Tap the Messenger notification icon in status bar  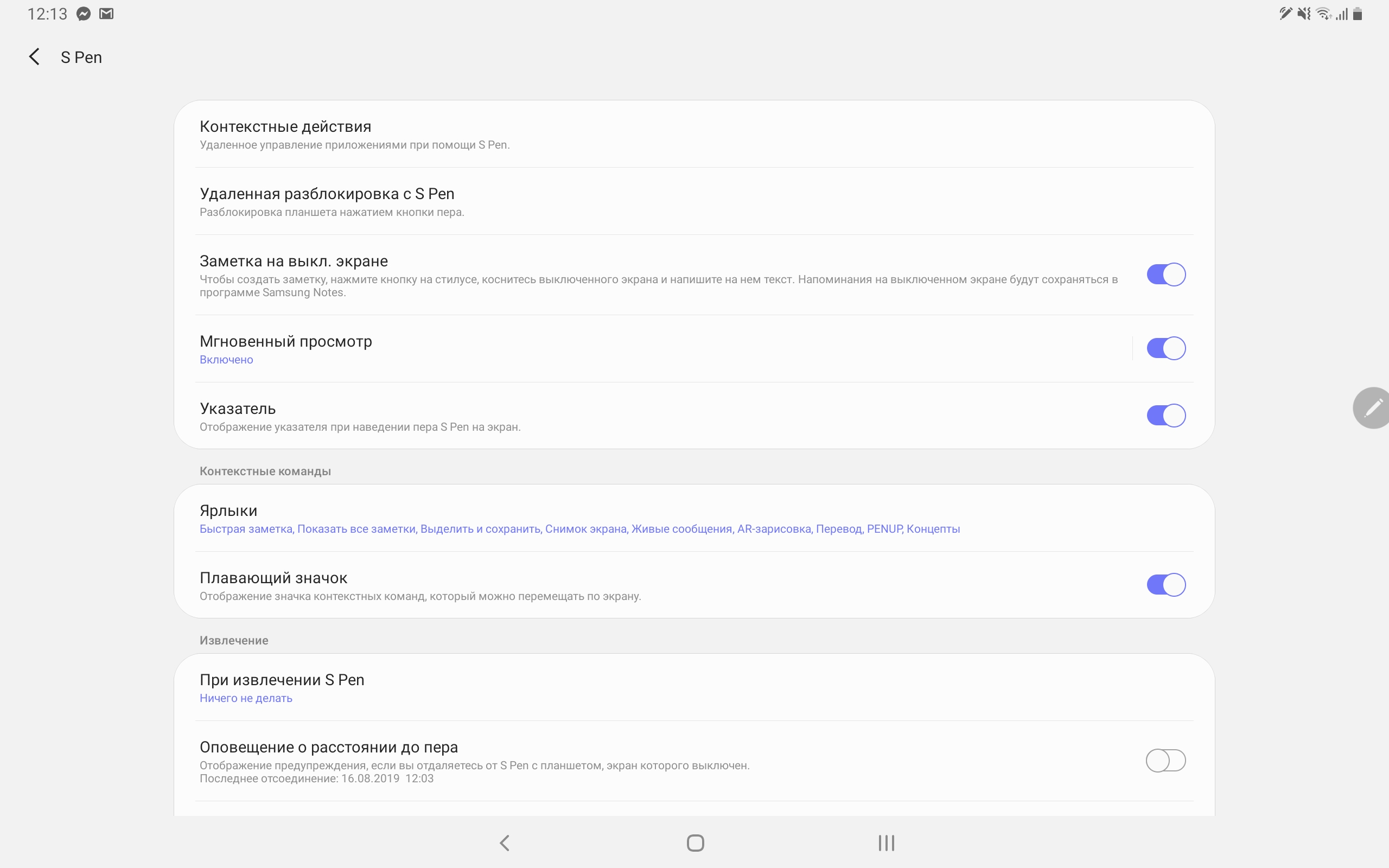pyautogui.click(x=84, y=14)
